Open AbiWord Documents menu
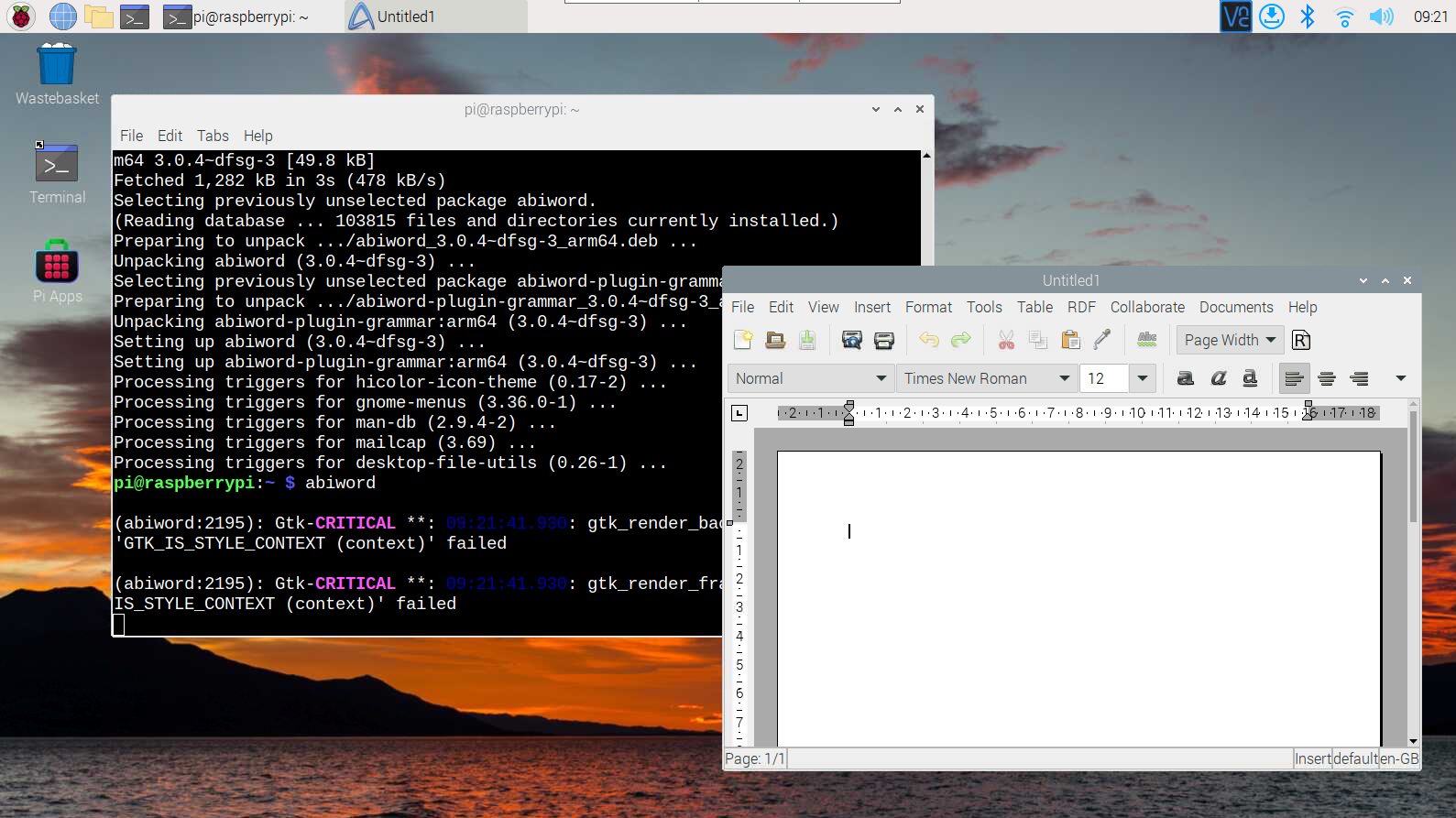1456x818 pixels. 1236,307
